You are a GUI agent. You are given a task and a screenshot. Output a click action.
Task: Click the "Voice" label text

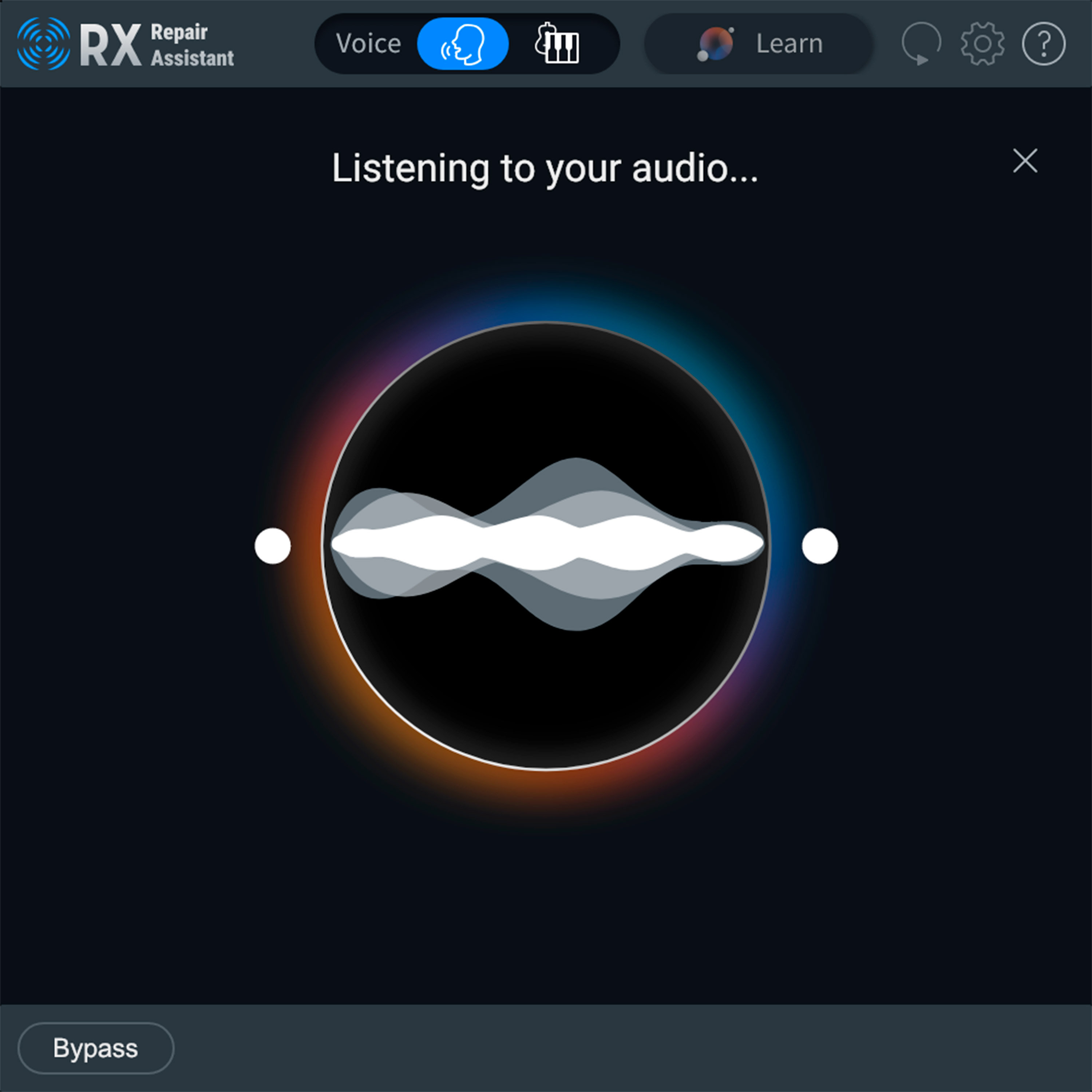point(368,44)
